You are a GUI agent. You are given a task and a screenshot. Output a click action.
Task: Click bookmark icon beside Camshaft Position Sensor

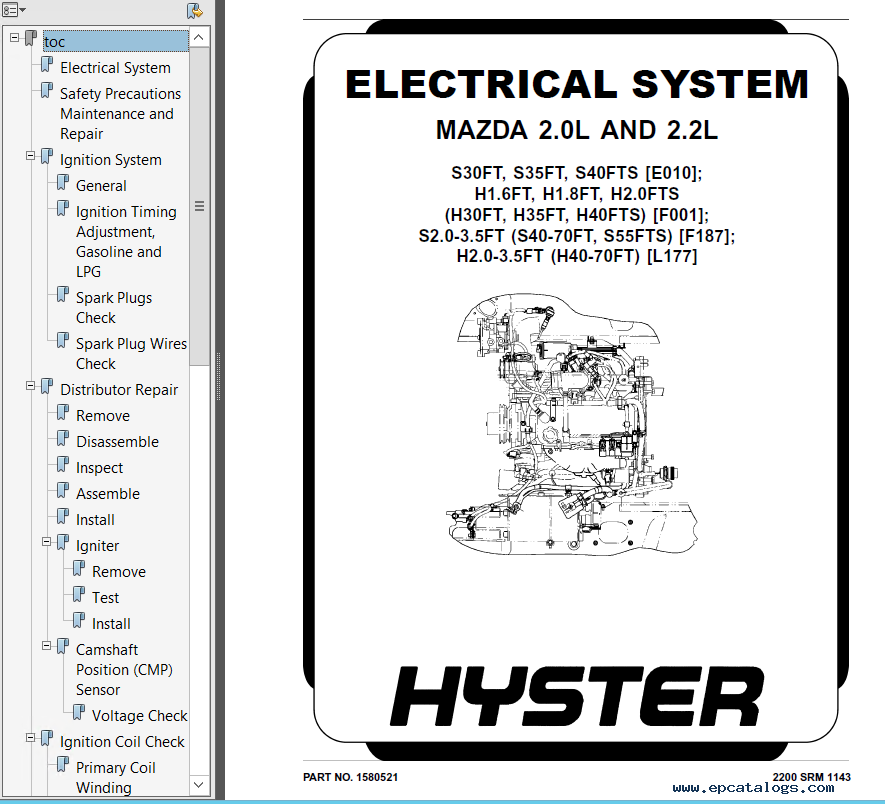click(63, 646)
